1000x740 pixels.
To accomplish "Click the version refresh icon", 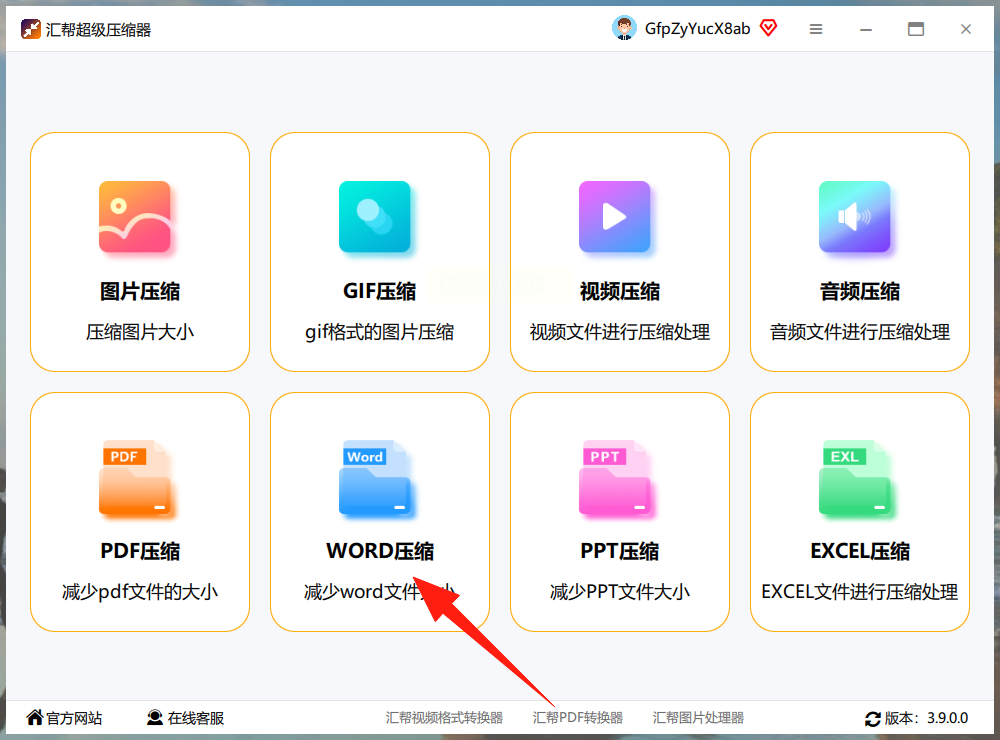I will pyautogui.click(x=872, y=719).
